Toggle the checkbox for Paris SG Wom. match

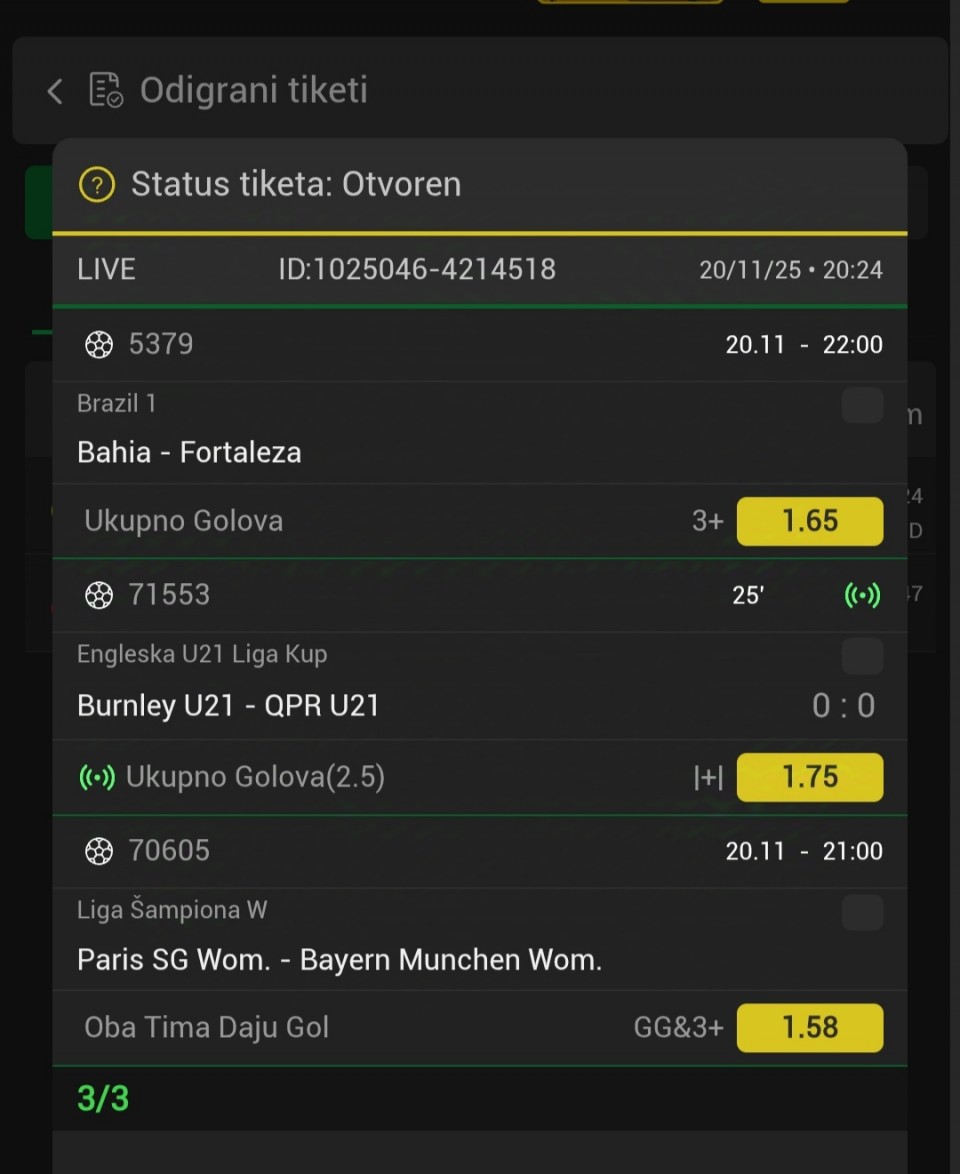862,913
